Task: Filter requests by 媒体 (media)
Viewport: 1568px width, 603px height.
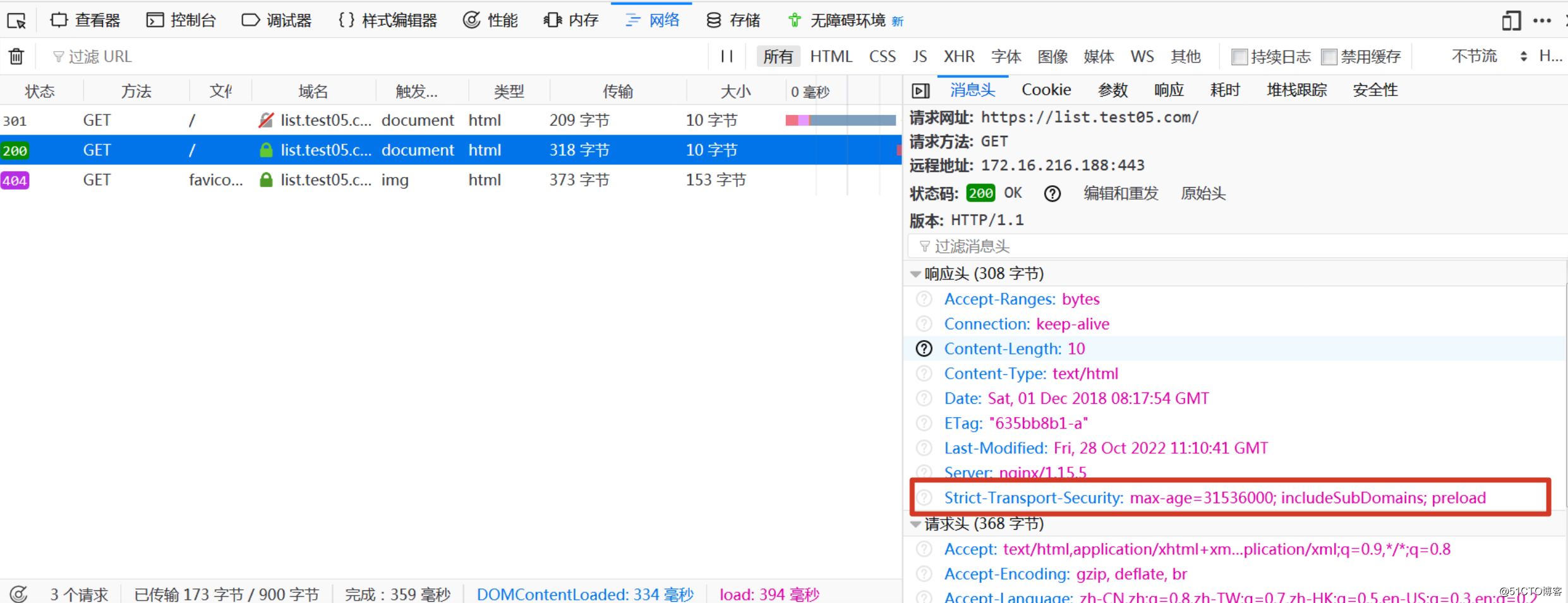Action: click(x=1099, y=56)
